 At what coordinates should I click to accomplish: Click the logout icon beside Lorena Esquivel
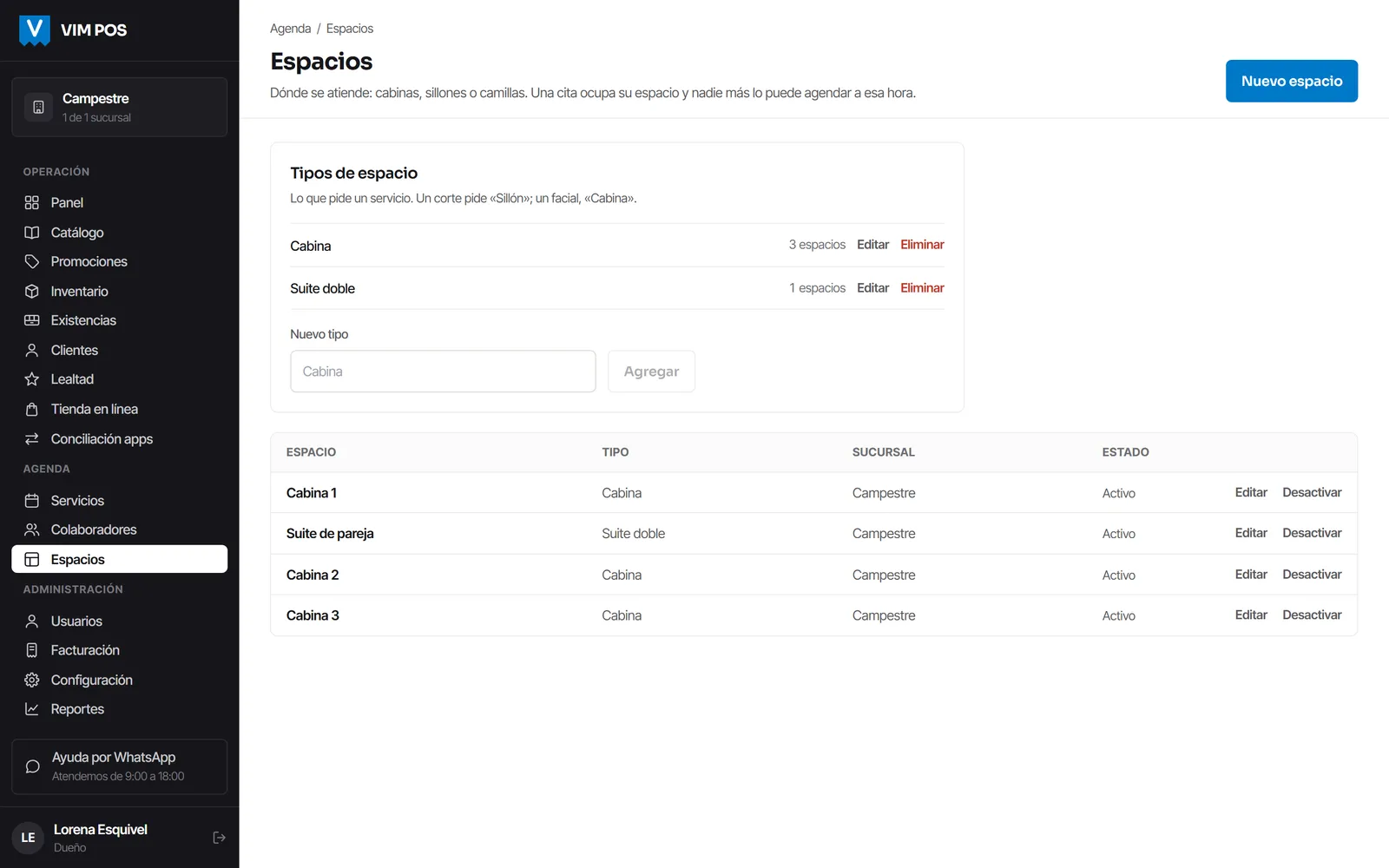point(219,838)
